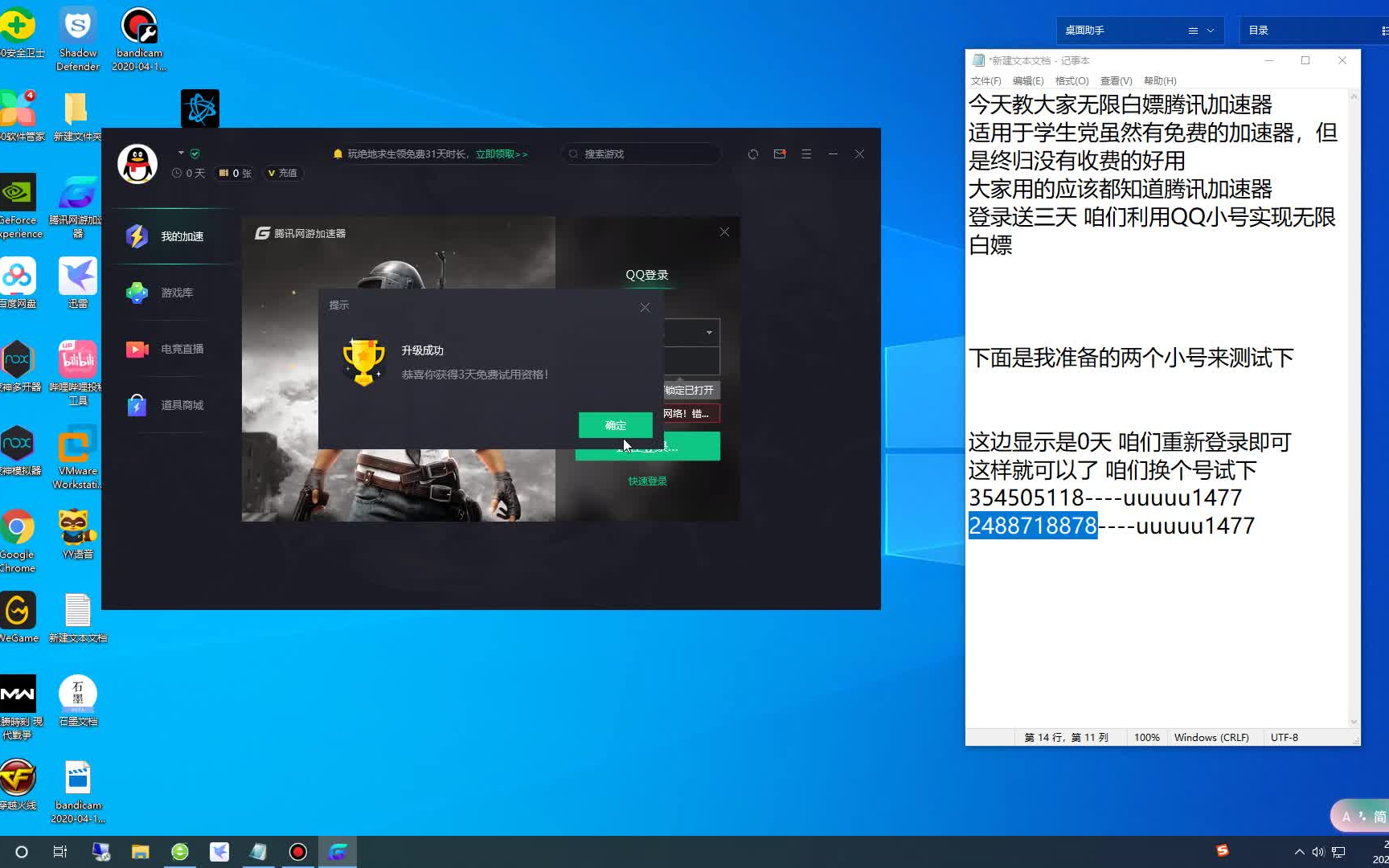1389x868 pixels.
Task: Open the YY语音 desktop icon
Action: click(78, 534)
